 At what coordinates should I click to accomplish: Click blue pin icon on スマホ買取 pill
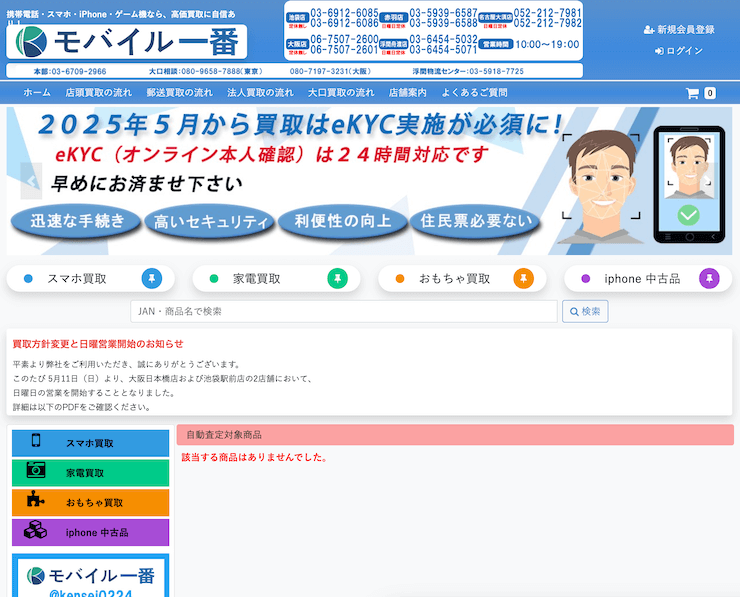pyautogui.click(x=152, y=278)
